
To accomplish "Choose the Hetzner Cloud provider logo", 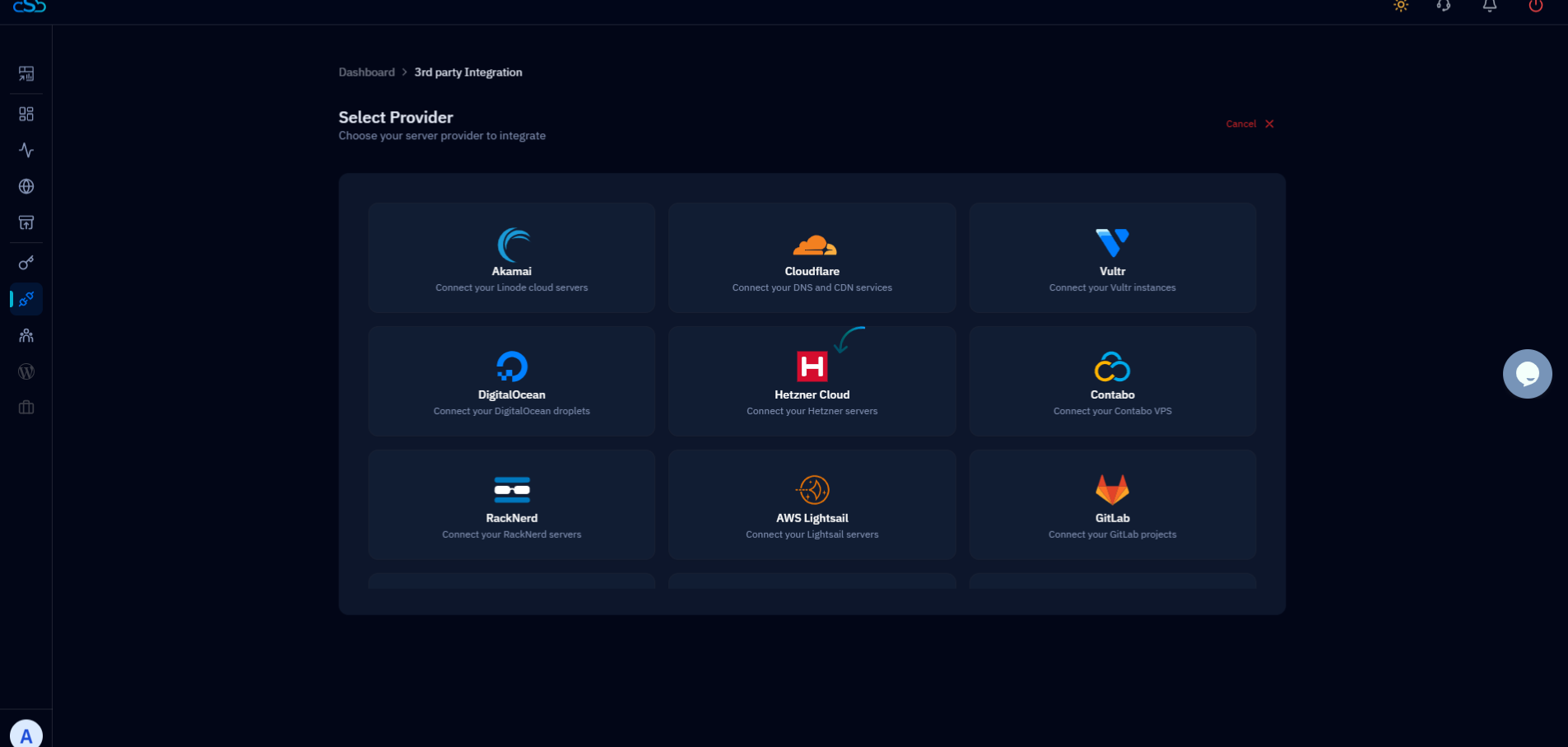I will coord(812,366).
